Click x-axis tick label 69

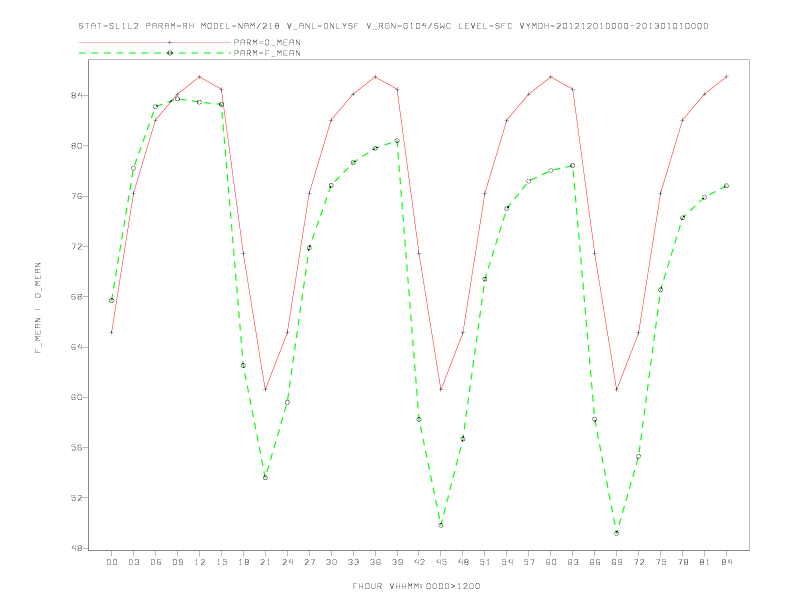point(617,562)
